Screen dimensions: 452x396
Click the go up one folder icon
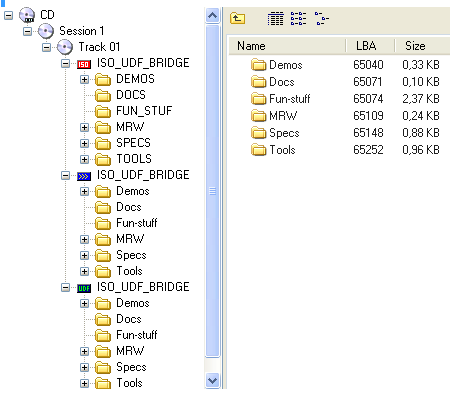(237, 18)
